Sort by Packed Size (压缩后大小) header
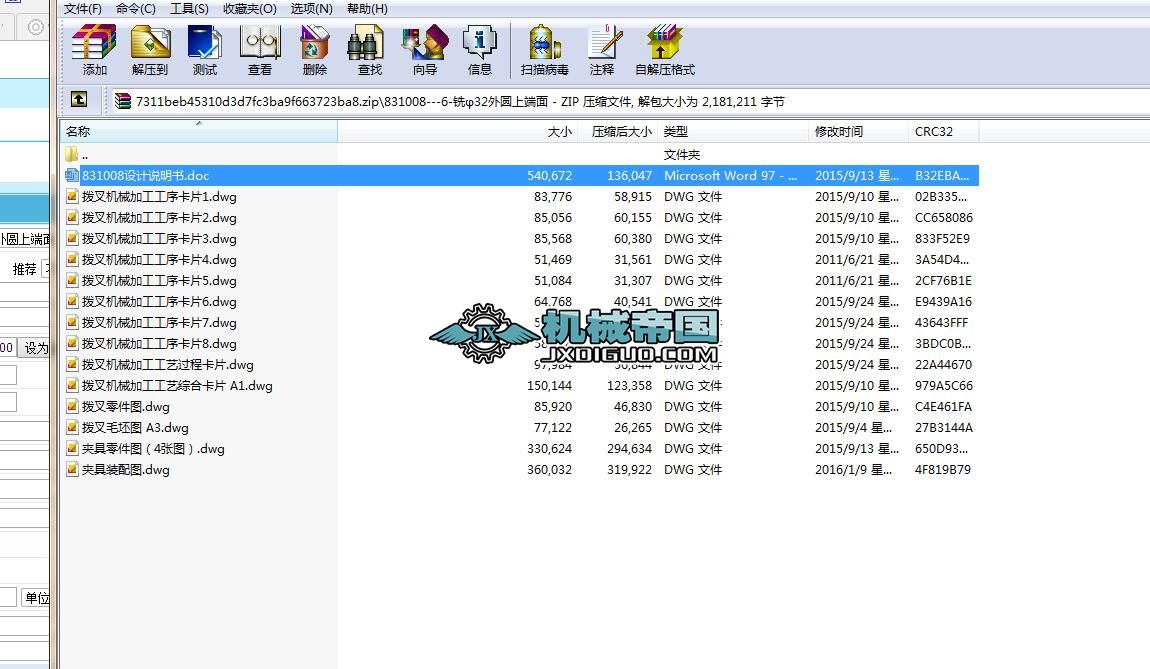1150x669 pixels. pos(618,131)
